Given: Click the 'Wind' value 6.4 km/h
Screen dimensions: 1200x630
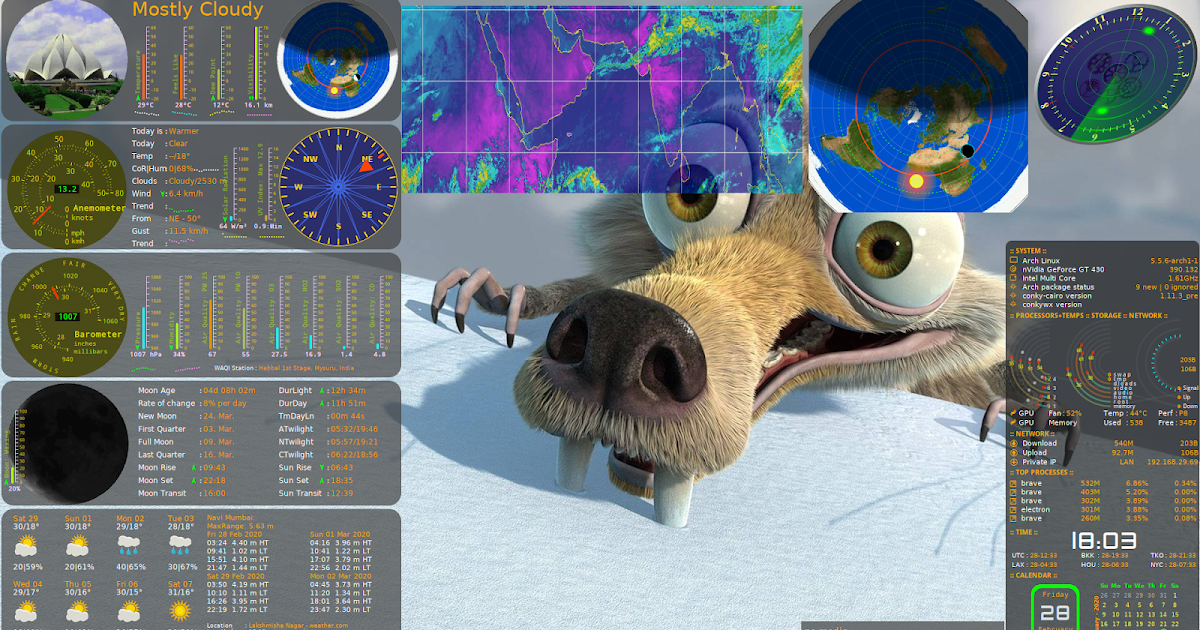Looking at the screenshot, I should [x=186, y=194].
